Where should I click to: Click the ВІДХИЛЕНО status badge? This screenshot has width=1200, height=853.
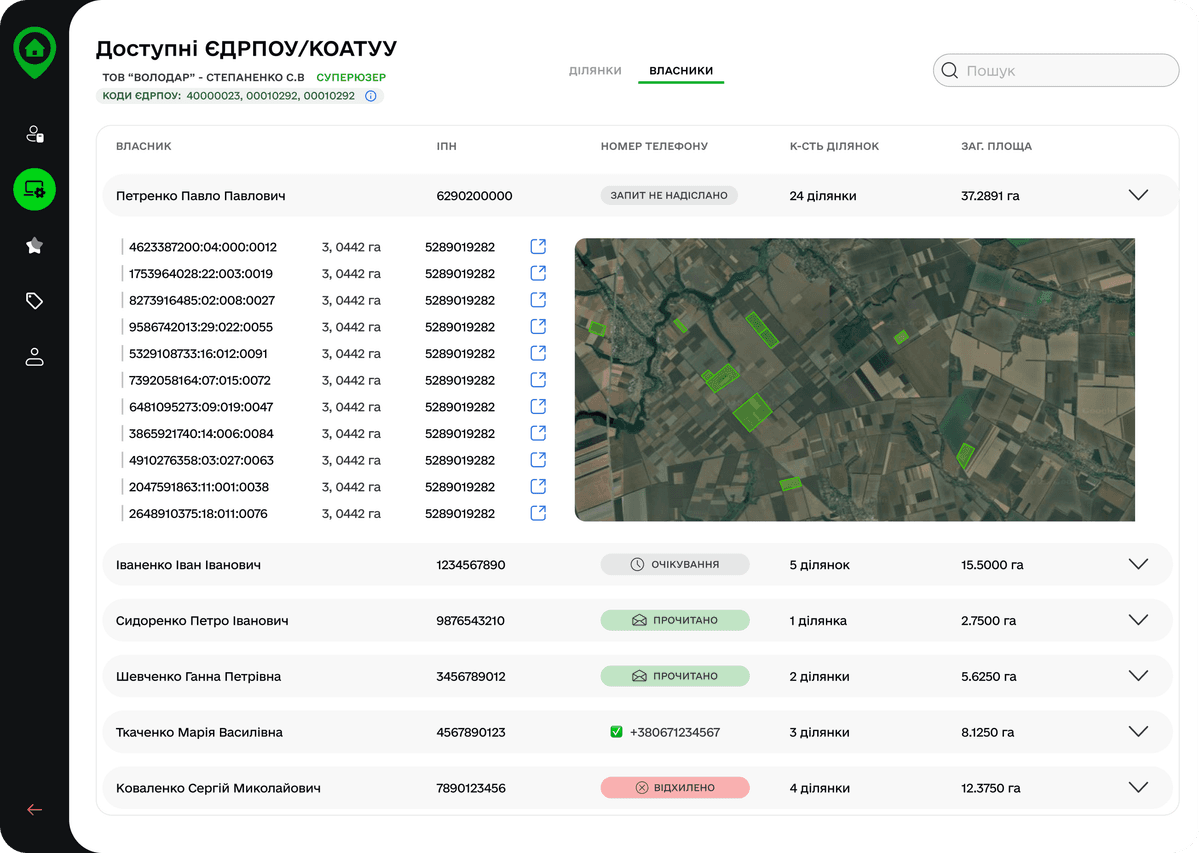tap(675, 788)
